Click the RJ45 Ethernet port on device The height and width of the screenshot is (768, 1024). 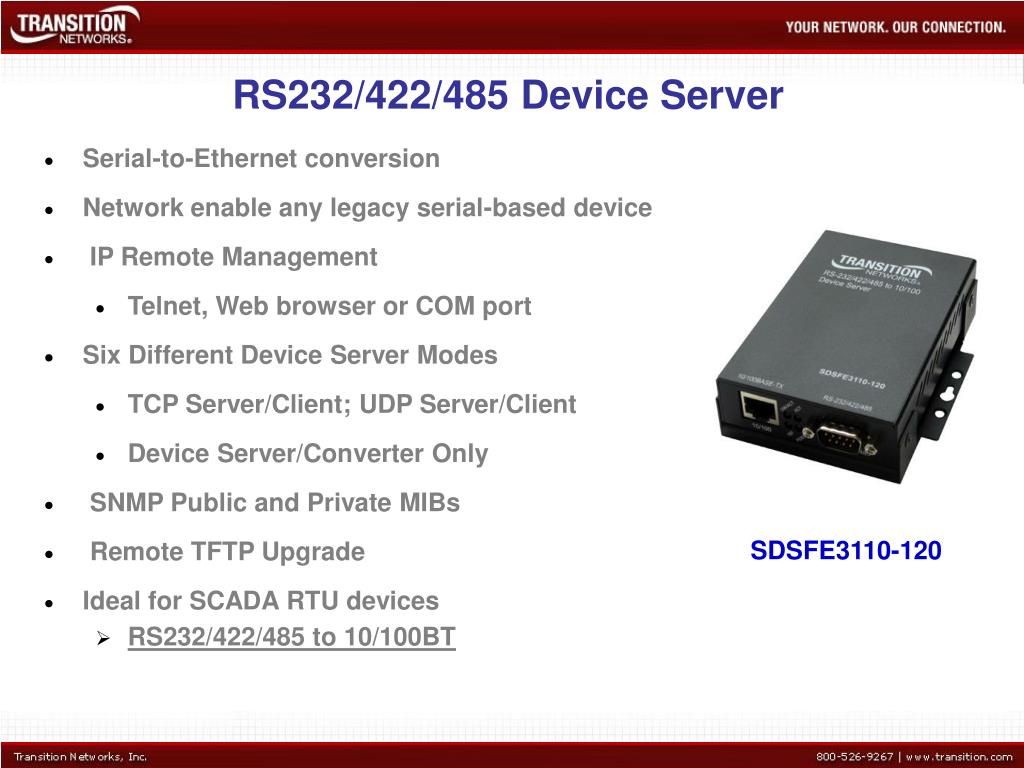coord(759,408)
